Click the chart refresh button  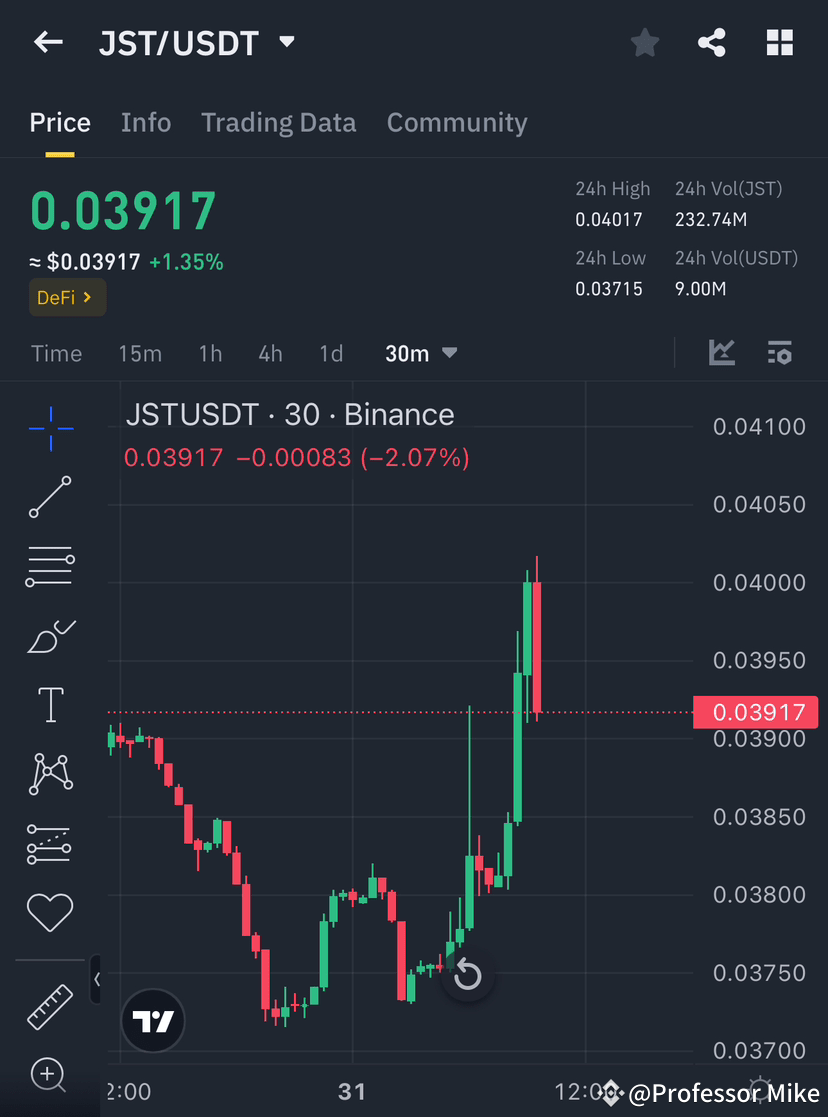point(467,974)
